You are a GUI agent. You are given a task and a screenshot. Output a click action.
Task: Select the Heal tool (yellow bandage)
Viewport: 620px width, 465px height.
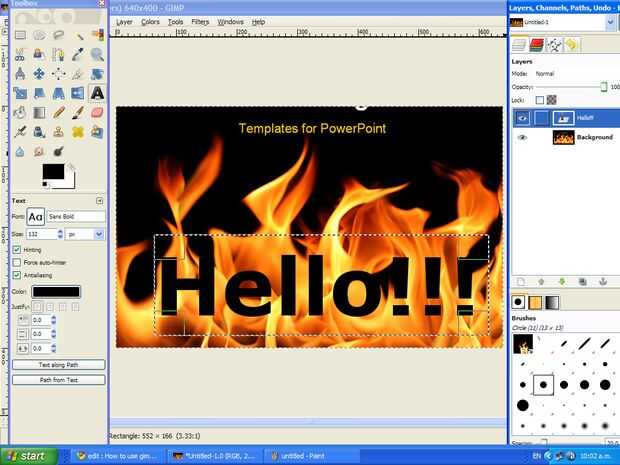pos(78,132)
